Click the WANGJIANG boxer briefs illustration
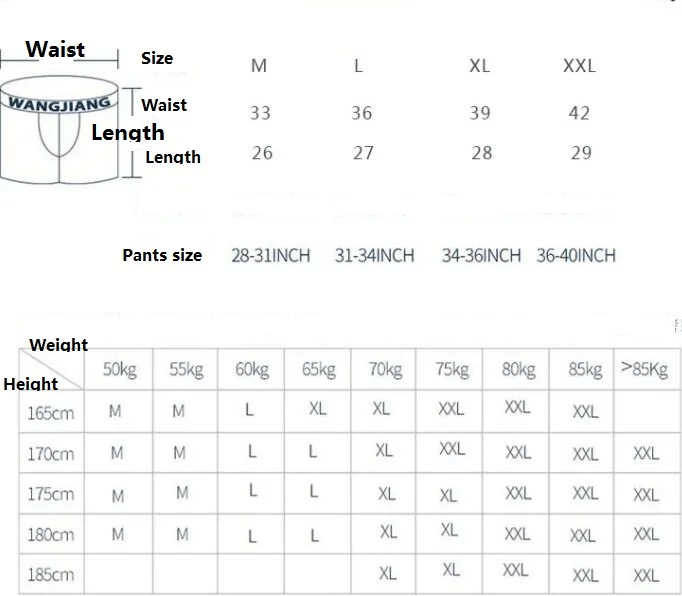Screen dimensions: 682x596 (59, 130)
